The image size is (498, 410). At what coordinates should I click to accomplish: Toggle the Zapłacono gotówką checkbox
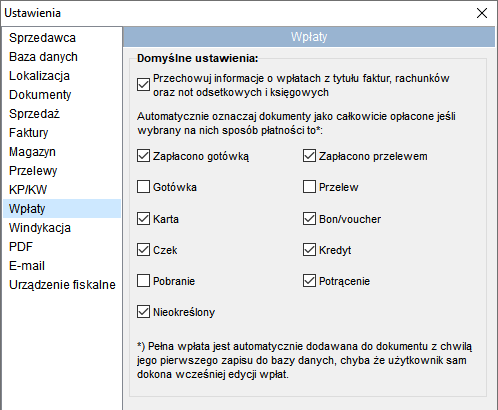click(143, 156)
